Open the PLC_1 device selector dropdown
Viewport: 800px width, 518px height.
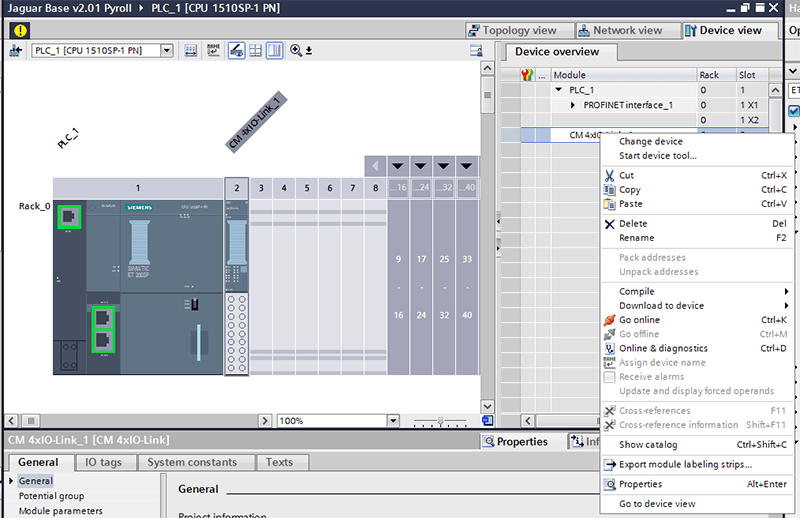tap(167, 51)
